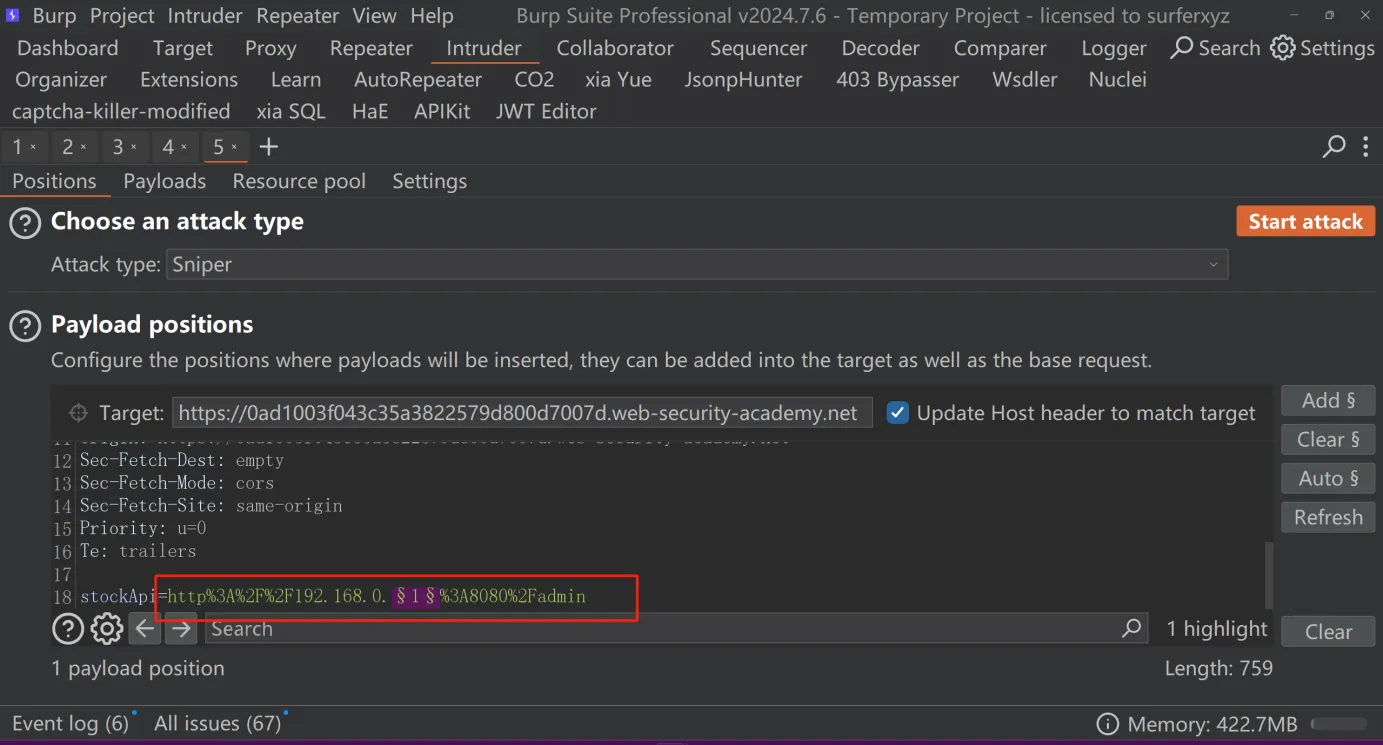1383x745 pixels.
Task: Open All issues (67)
Action: [217, 724]
